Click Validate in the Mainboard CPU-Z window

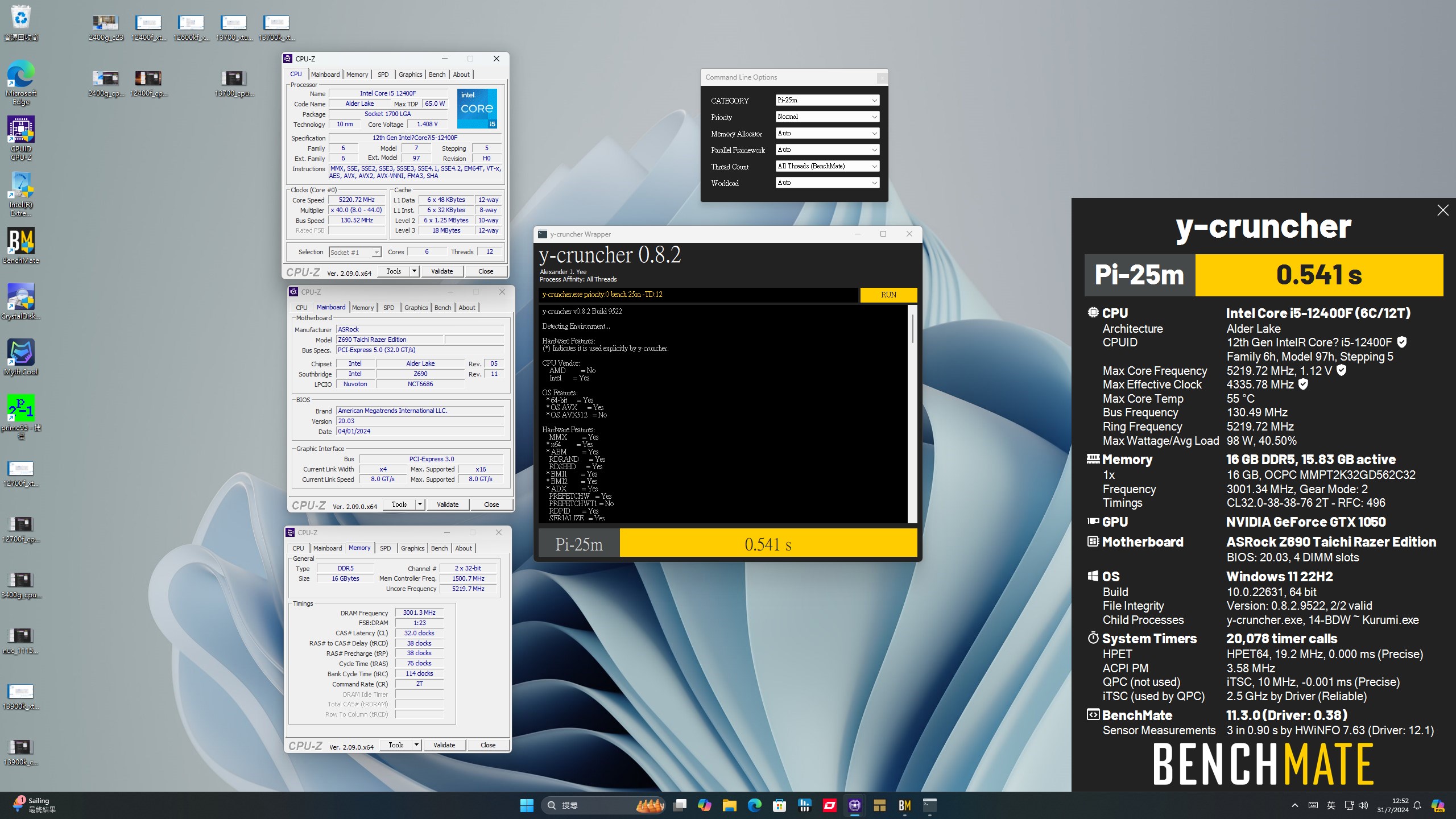(x=448, y=504)
